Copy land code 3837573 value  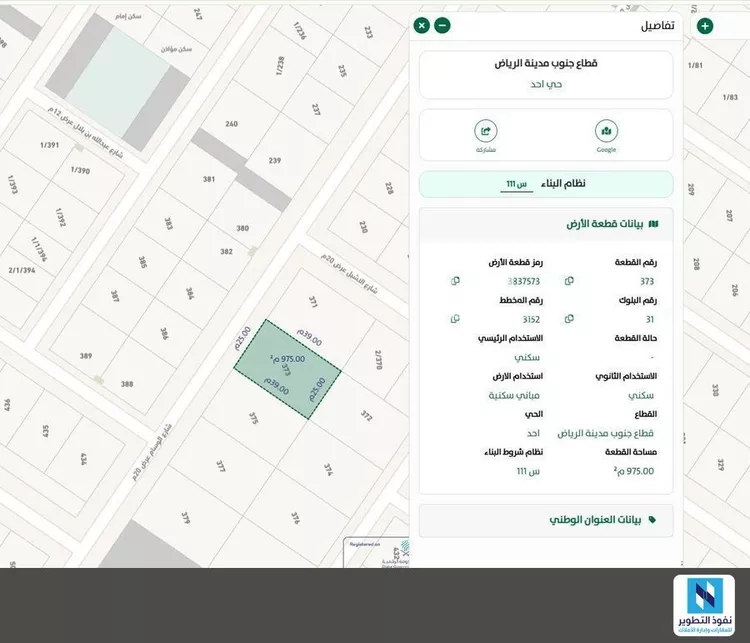click(455, 281)
